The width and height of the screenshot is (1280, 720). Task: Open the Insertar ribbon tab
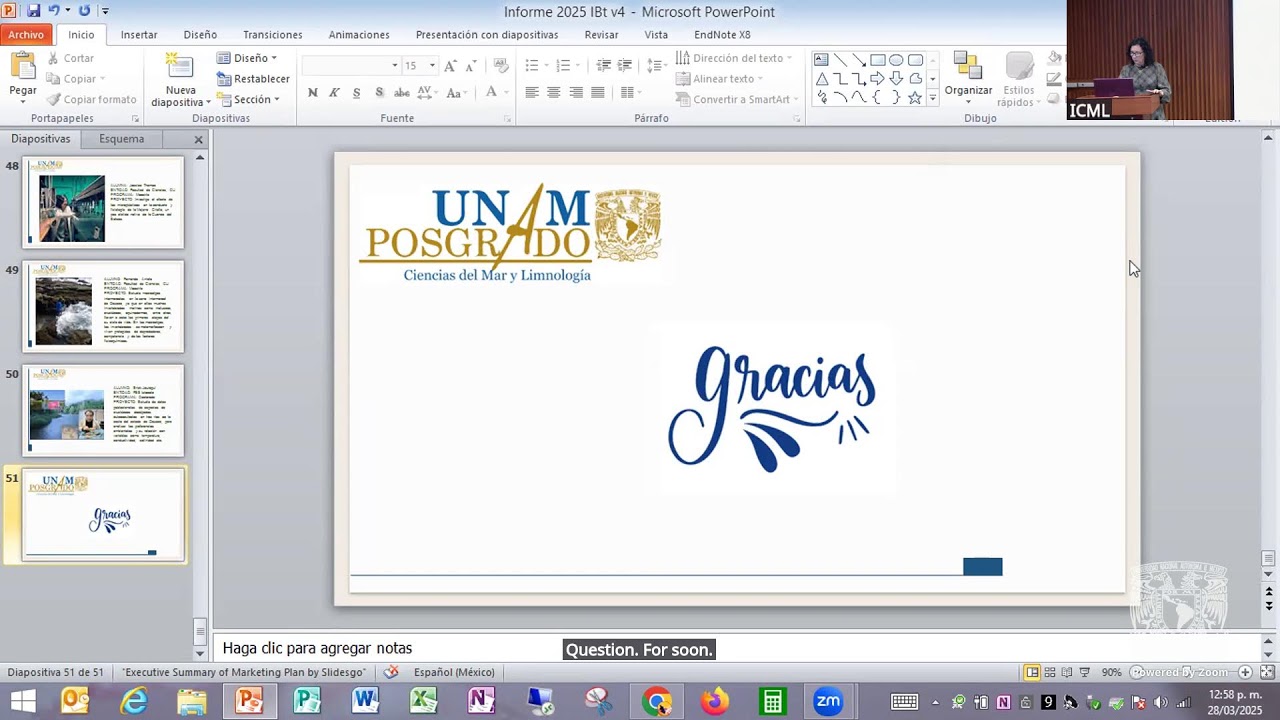(x=139, y=34)
